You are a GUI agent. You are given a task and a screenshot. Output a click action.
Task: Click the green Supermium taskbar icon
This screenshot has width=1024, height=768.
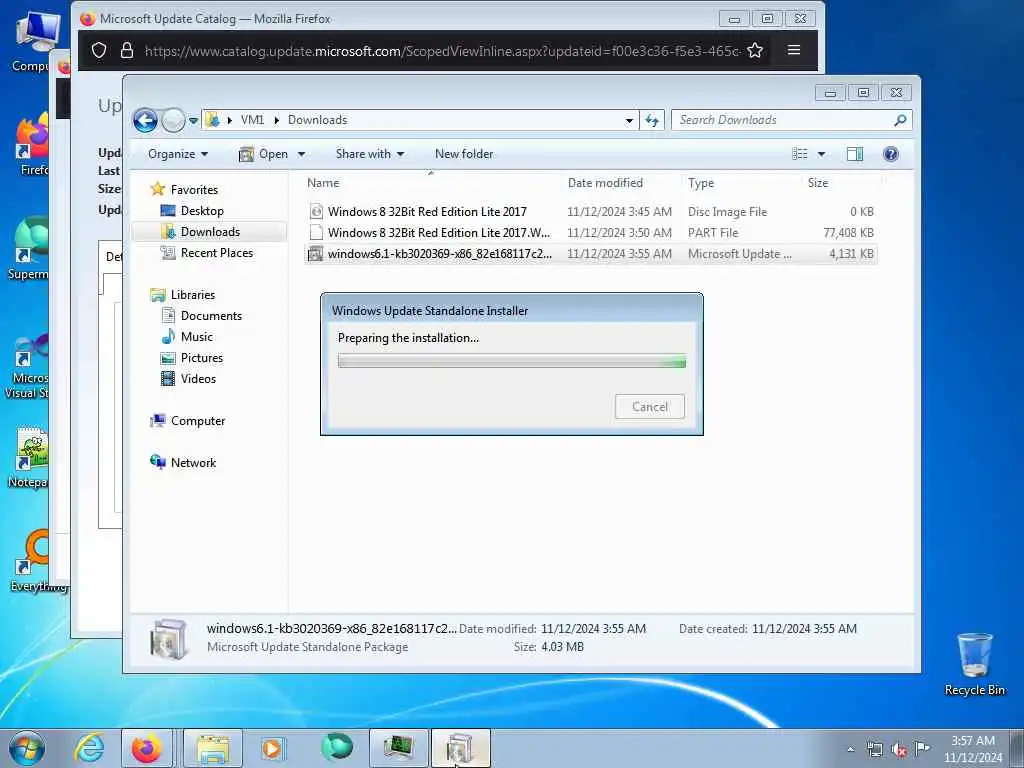tap(337, 748)
